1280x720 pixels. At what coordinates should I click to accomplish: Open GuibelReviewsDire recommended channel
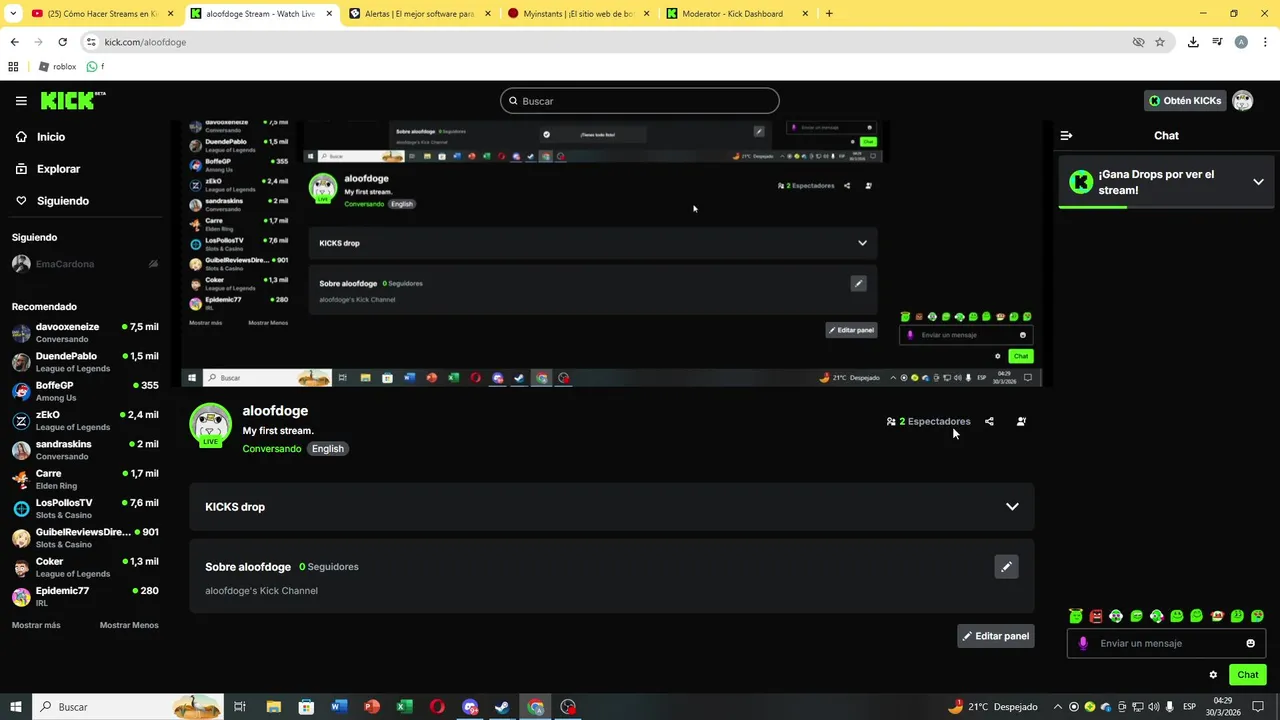[x=85, y=538]
